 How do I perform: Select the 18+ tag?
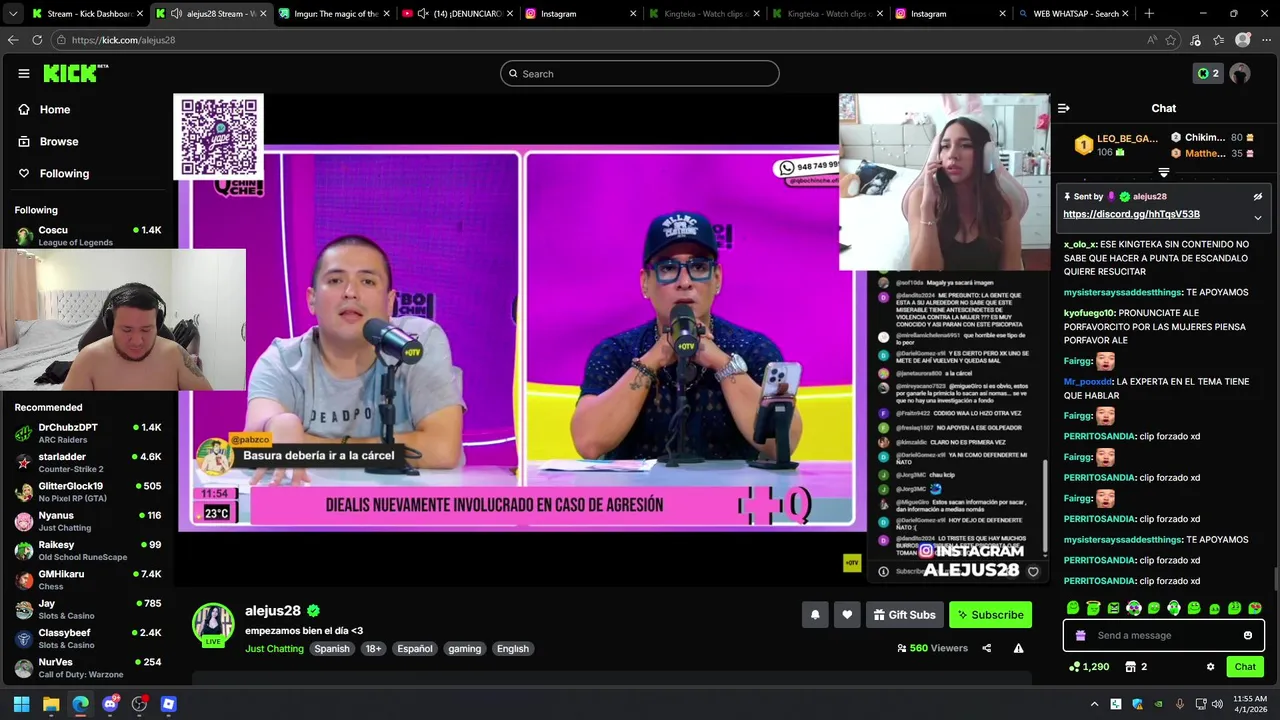tap(373, 648)
